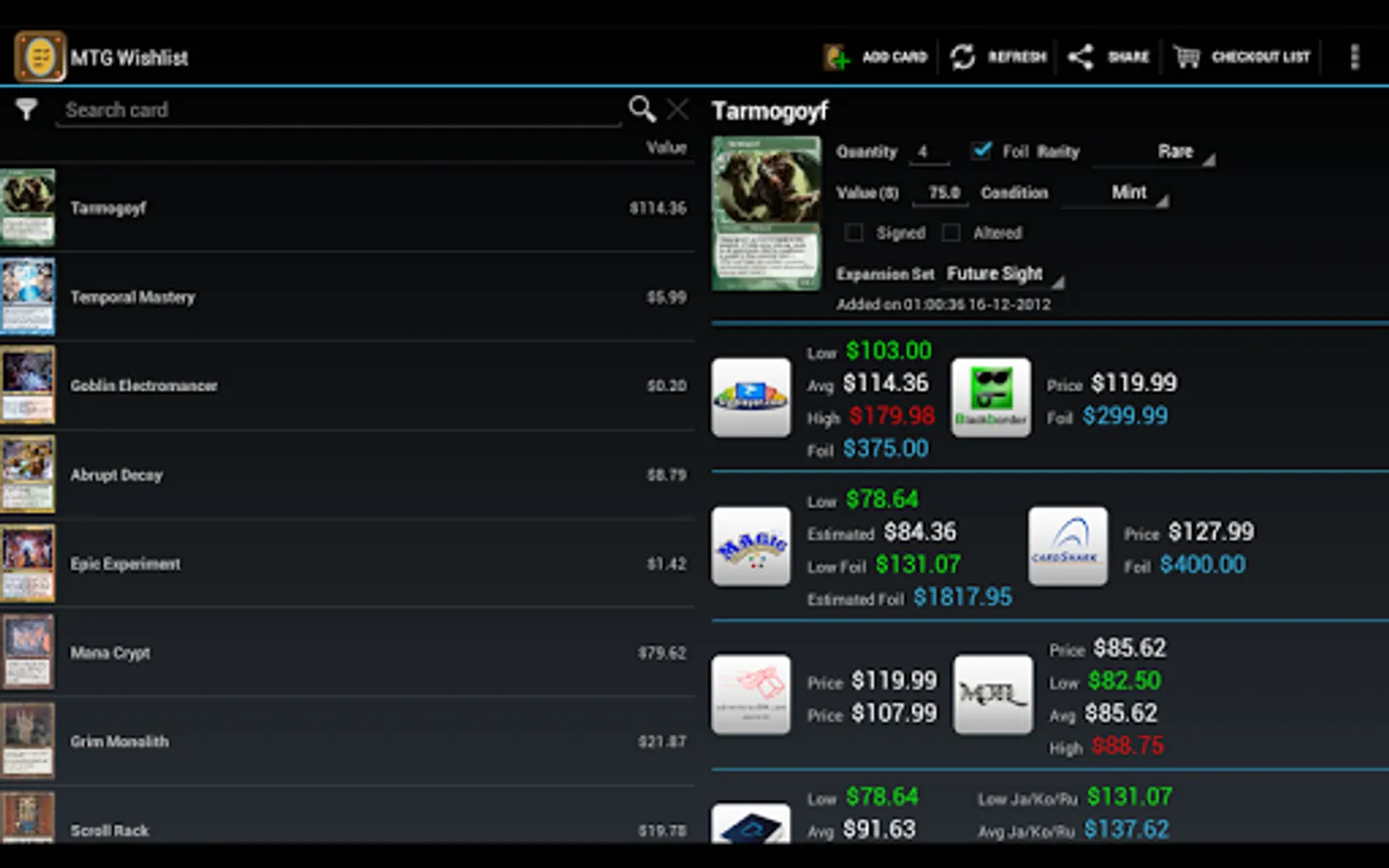
Task: Edit the Quantity field
Action: coord(928,151)
